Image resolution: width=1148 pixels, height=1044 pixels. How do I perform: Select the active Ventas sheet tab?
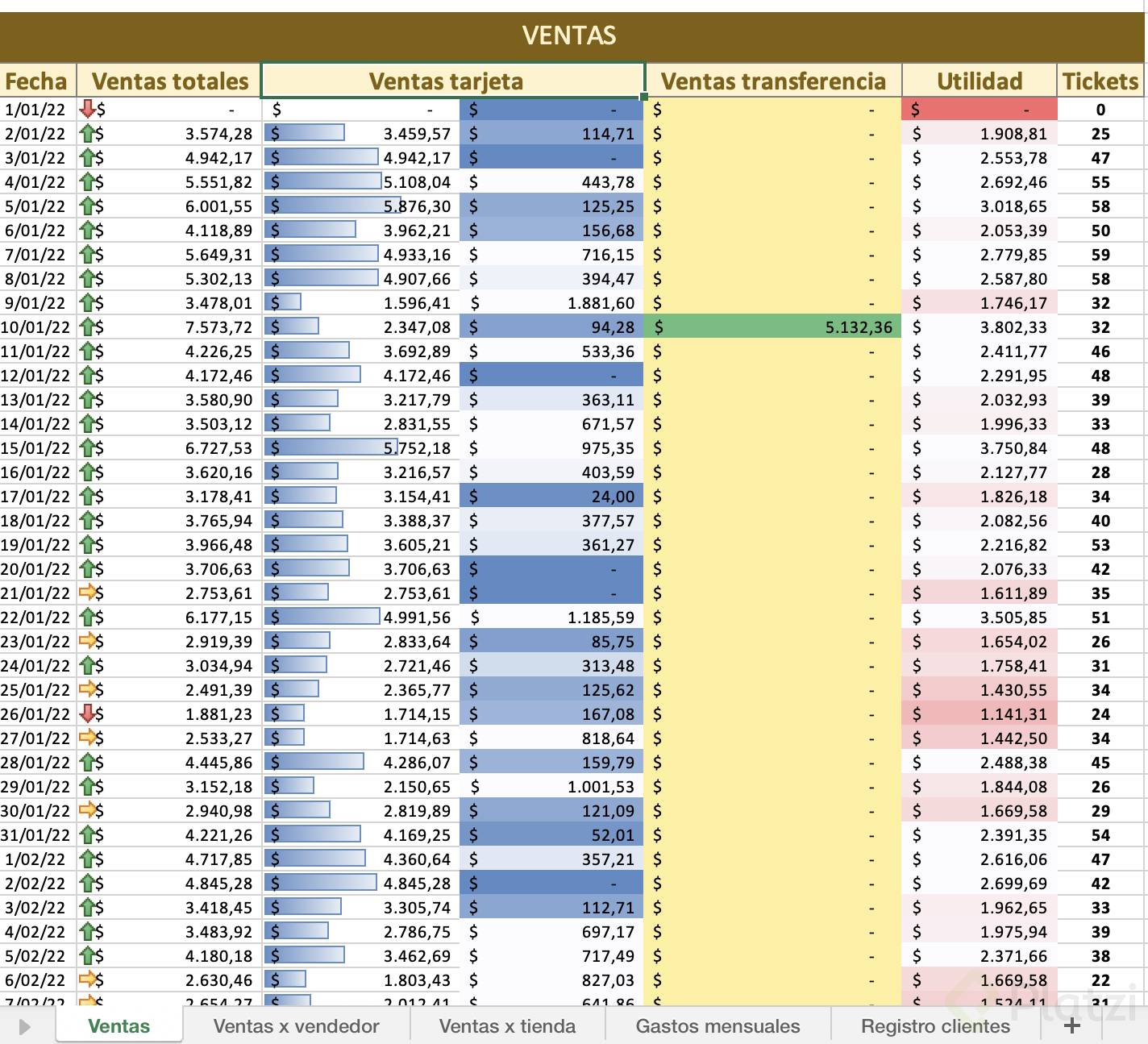(119, 1025)
